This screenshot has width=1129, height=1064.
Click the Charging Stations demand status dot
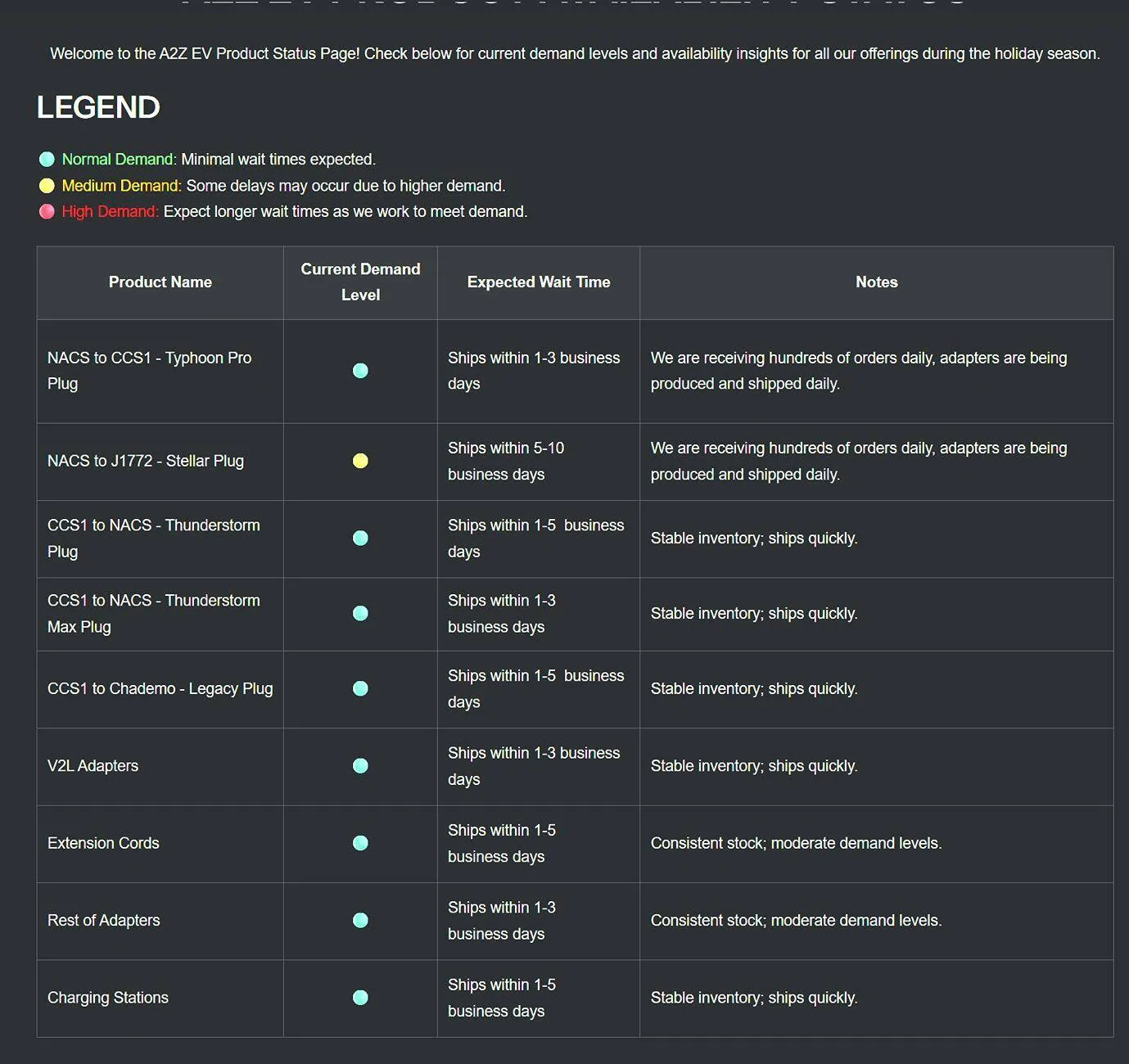click(x=360, y=998)
